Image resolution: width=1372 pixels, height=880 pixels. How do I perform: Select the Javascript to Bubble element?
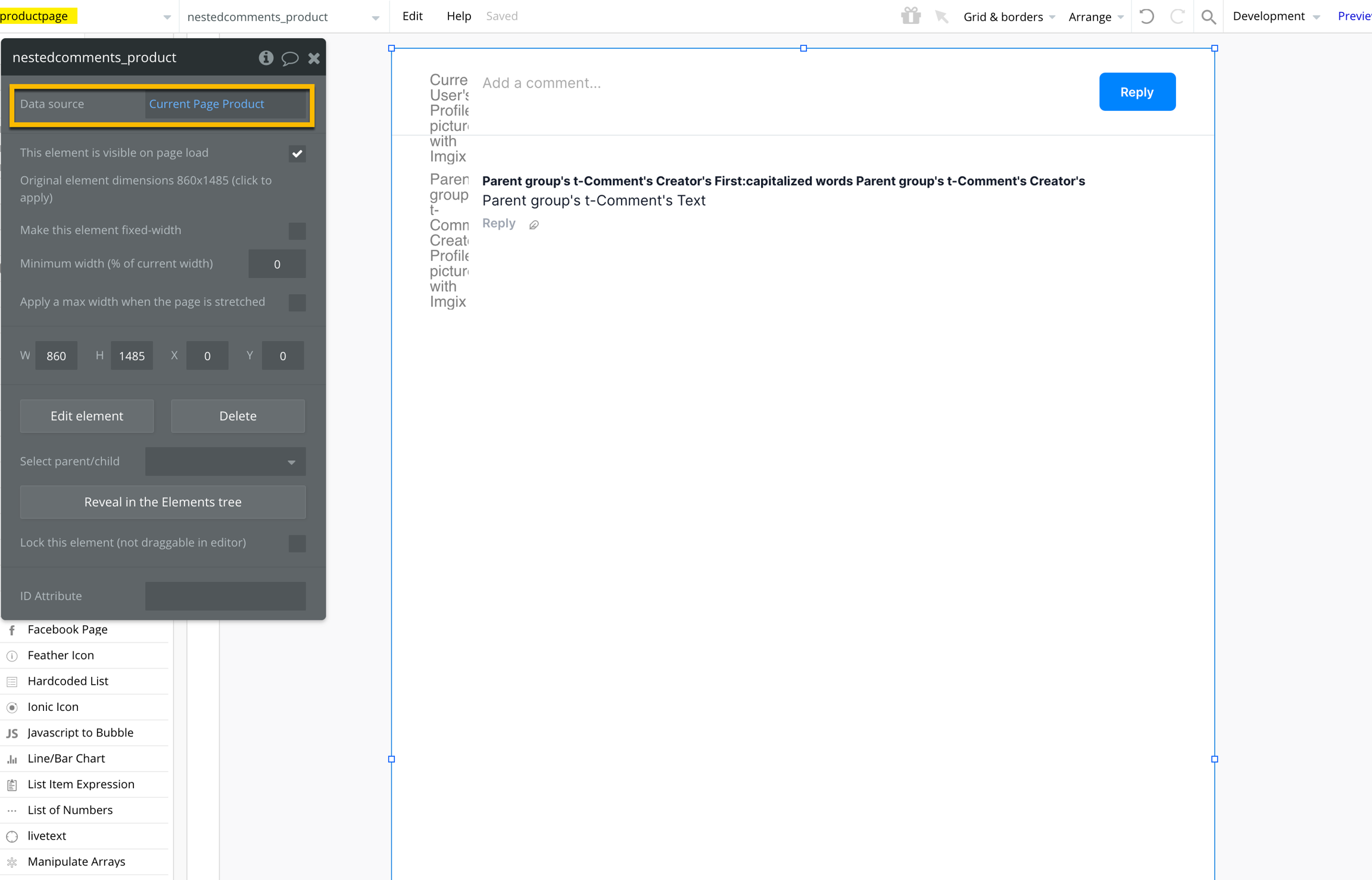tap(80, 732)
